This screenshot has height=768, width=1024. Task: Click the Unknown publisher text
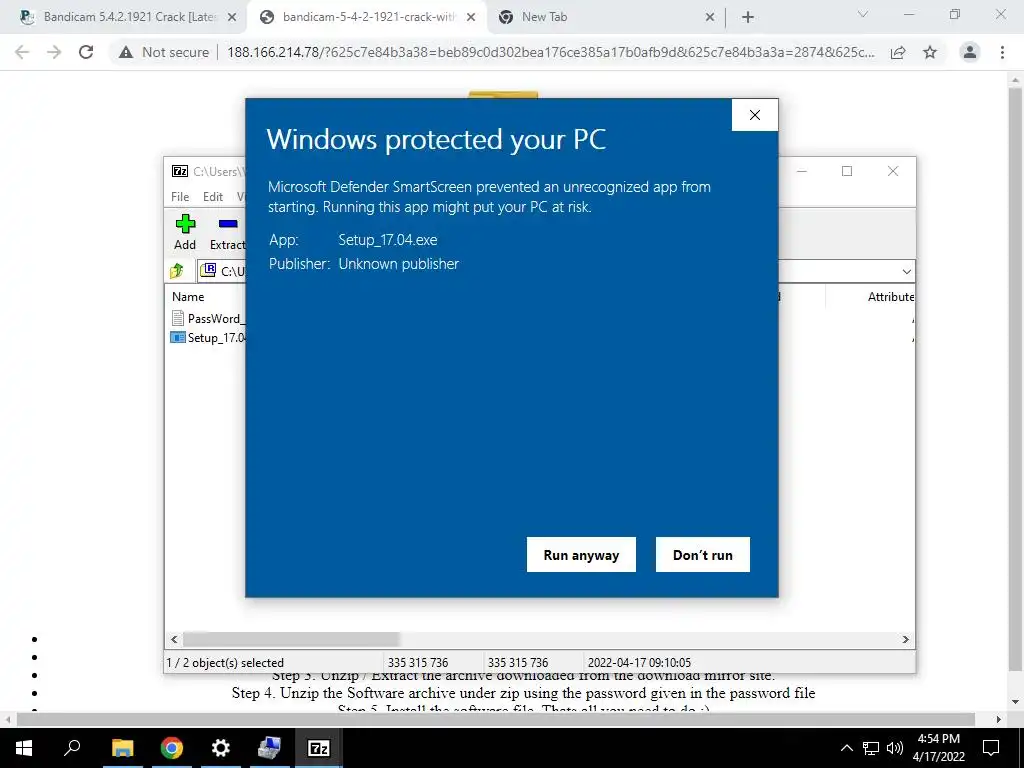click(398, 264)
